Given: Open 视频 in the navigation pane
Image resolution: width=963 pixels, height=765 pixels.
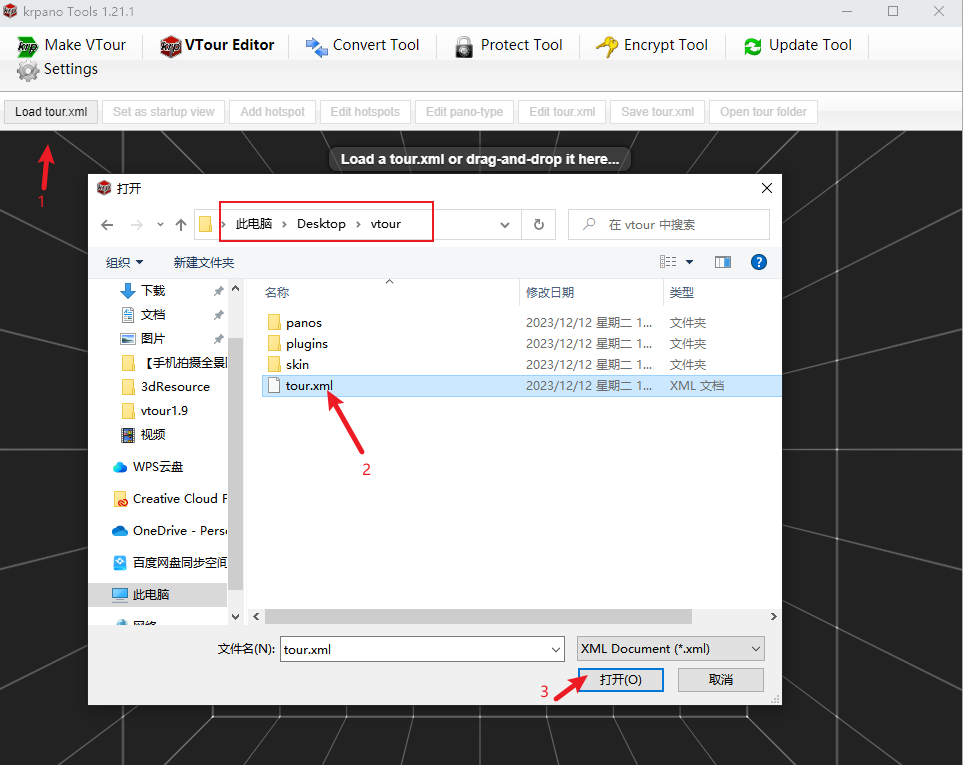Looking at the screenshot, I should 153,435.
